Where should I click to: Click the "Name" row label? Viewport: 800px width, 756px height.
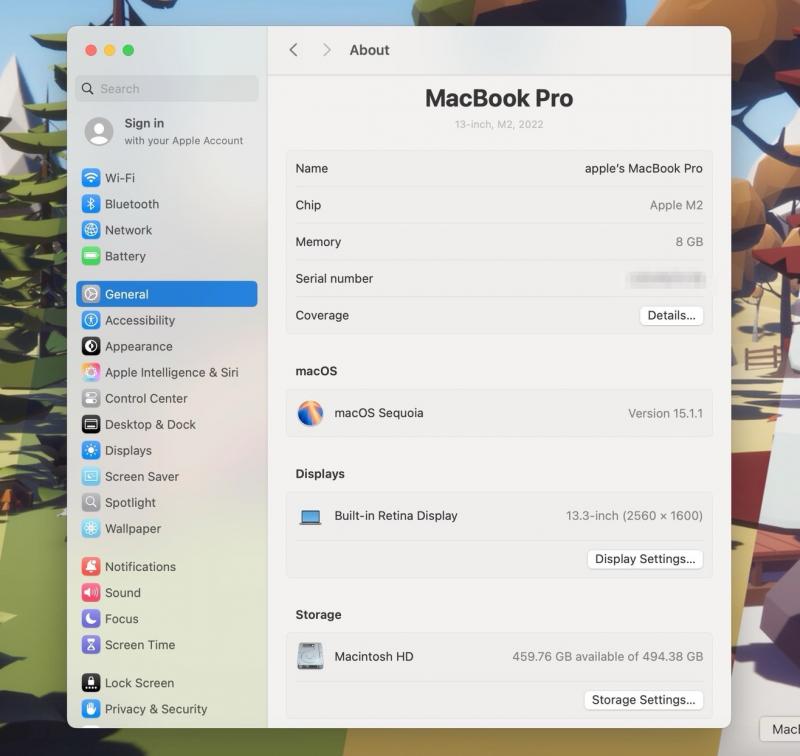[312, 168]
